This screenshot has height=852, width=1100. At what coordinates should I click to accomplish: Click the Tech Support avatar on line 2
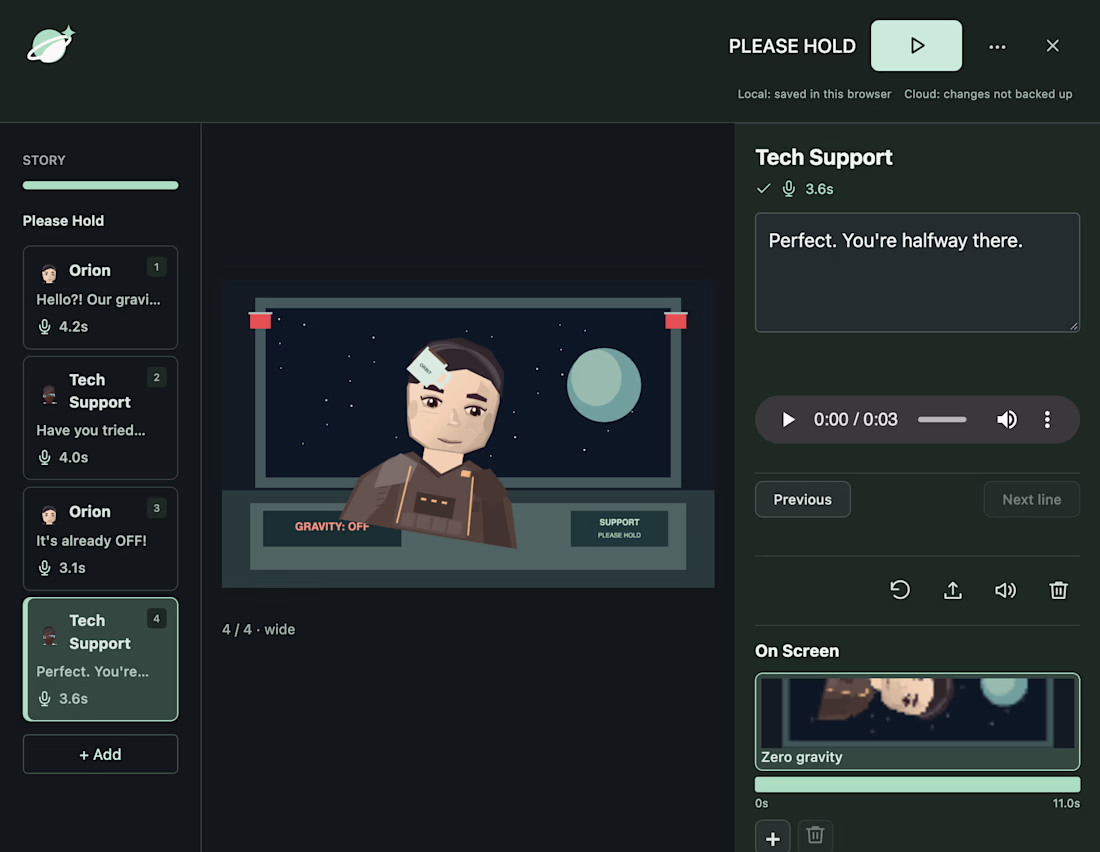tap(49, 394)
